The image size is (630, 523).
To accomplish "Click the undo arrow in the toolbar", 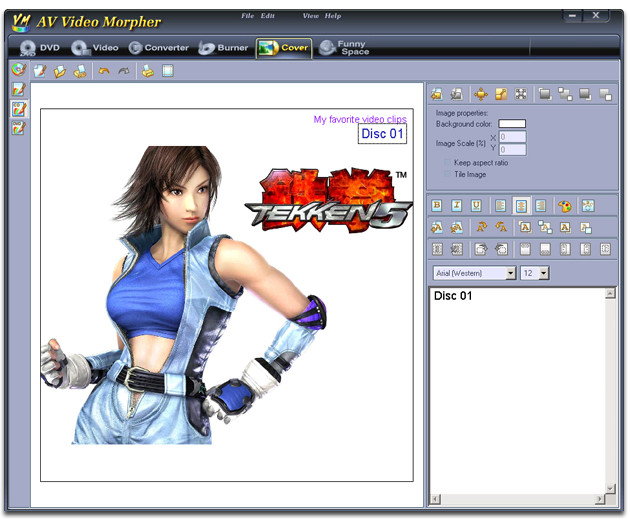I will 104,71.
